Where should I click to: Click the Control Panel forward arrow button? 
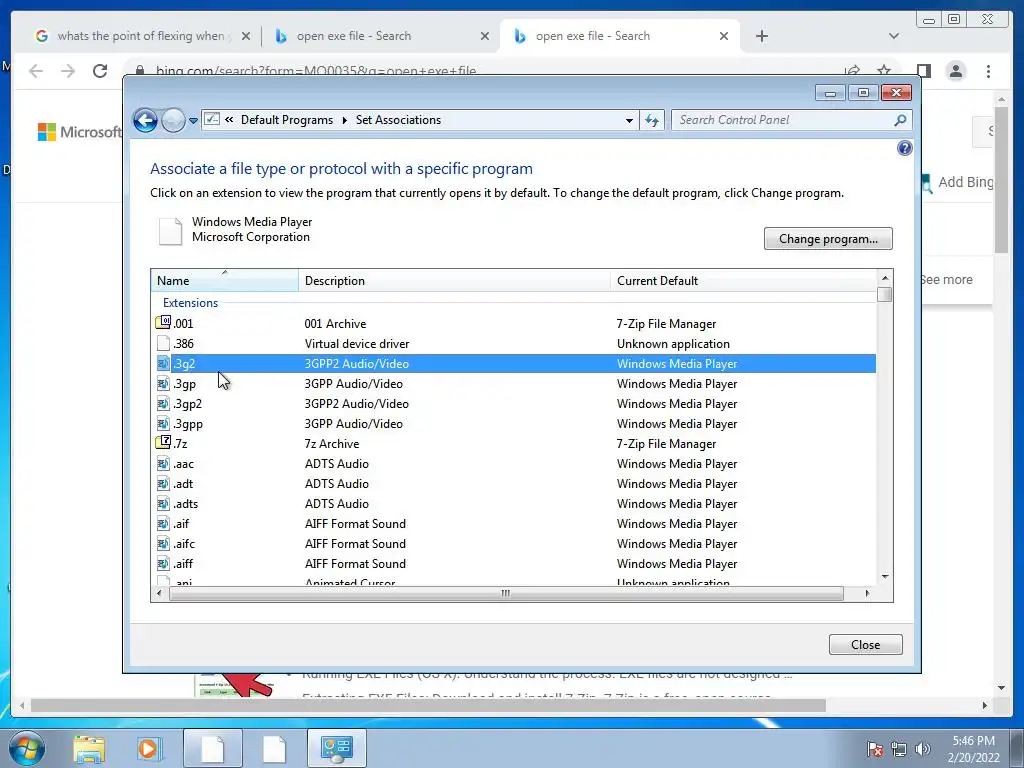pos(173,120)
